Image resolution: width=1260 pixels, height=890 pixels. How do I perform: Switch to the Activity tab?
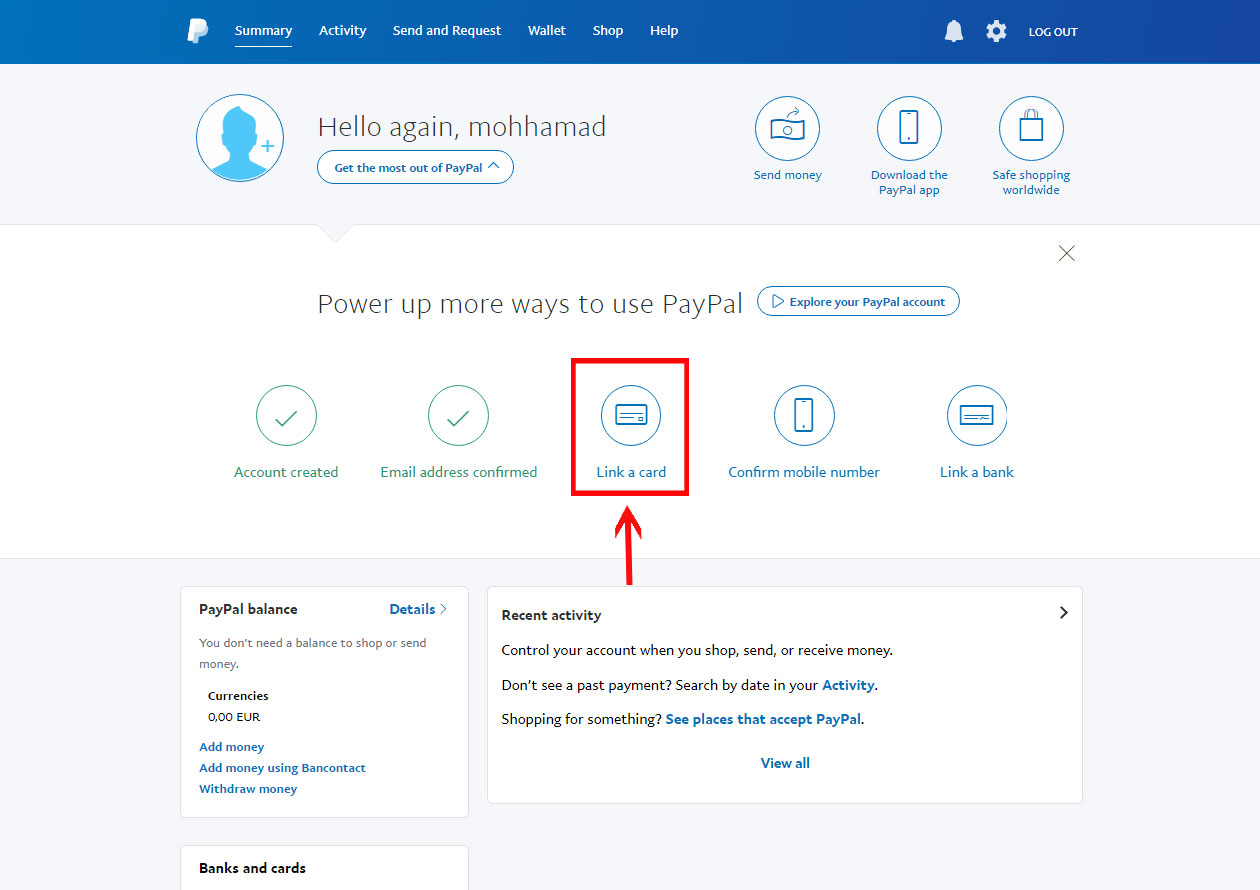[x=342, y=30]
